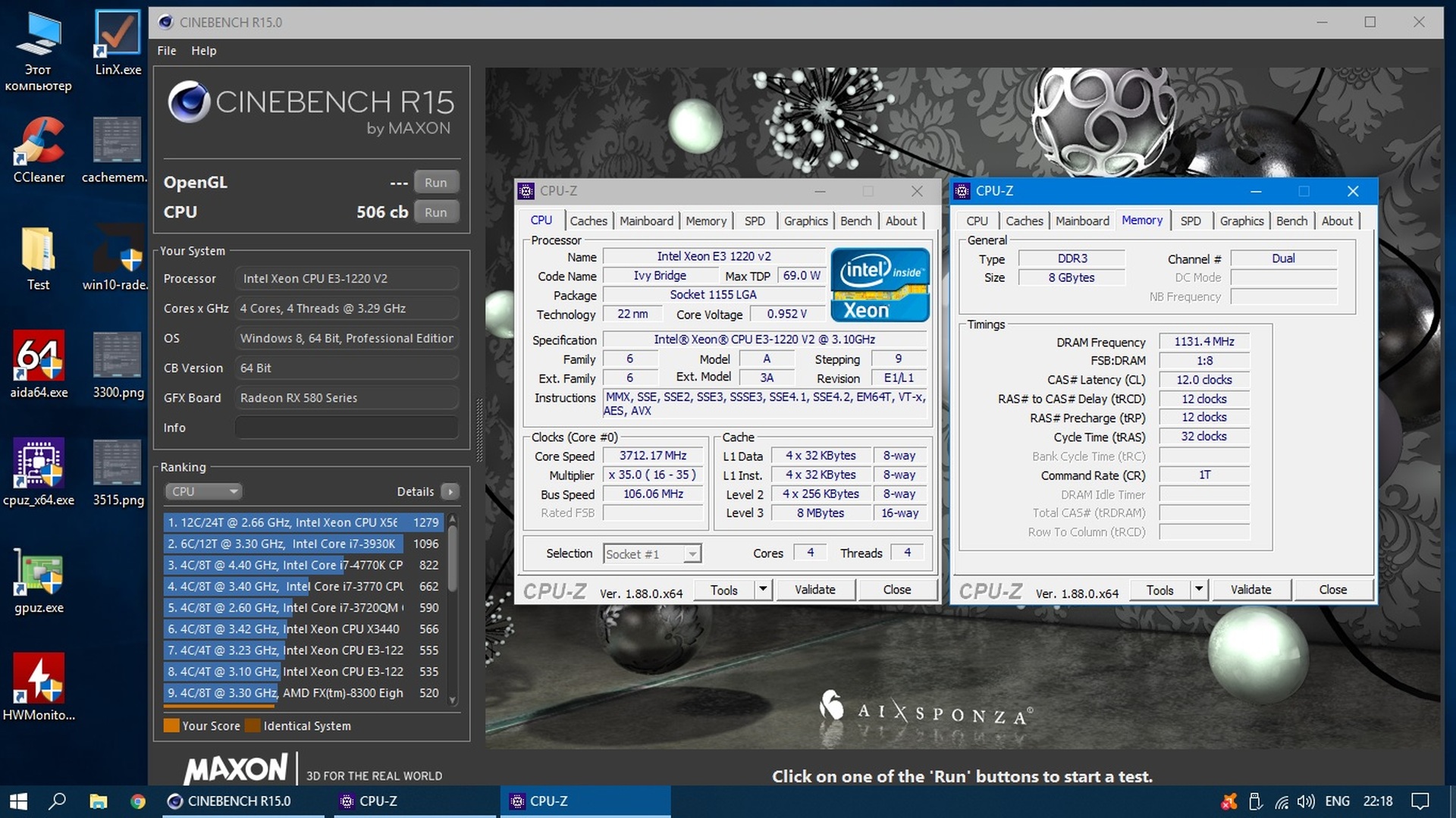The width and height of the screenshot is (1456, 818).
Task: Click the red-orange tray application icon
Action: click(1229, 801)
